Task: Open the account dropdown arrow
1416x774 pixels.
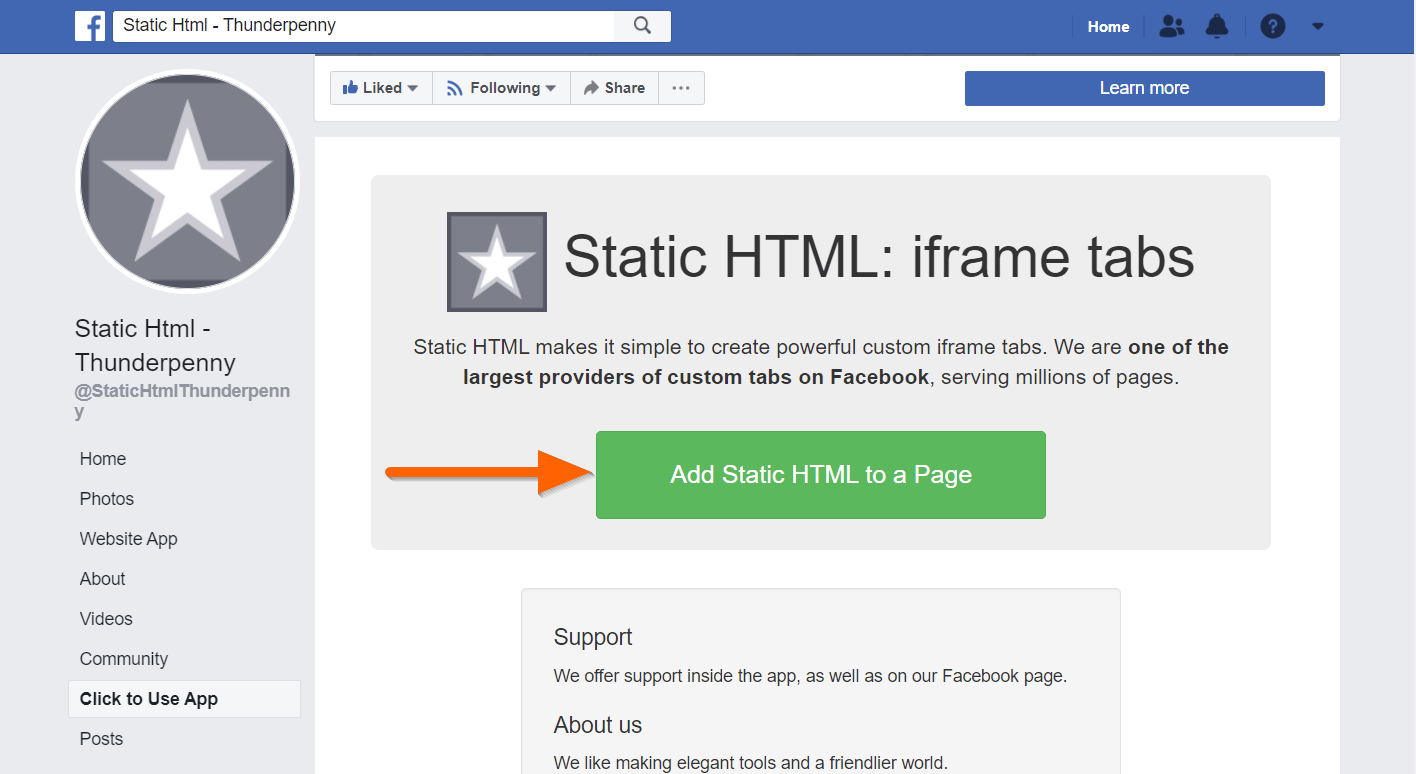Action: pyautogui.click(x=1318, y=27)
